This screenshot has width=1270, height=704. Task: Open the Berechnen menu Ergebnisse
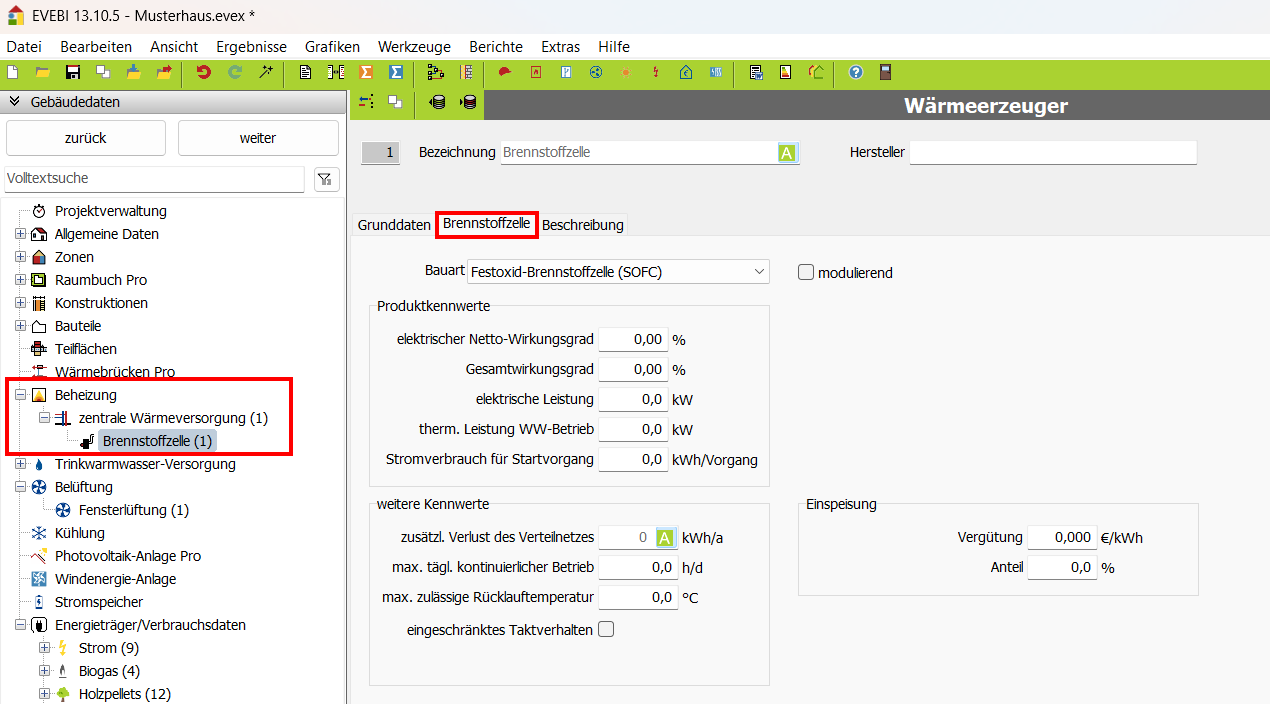pyautogui.click(x=251, y=47)
